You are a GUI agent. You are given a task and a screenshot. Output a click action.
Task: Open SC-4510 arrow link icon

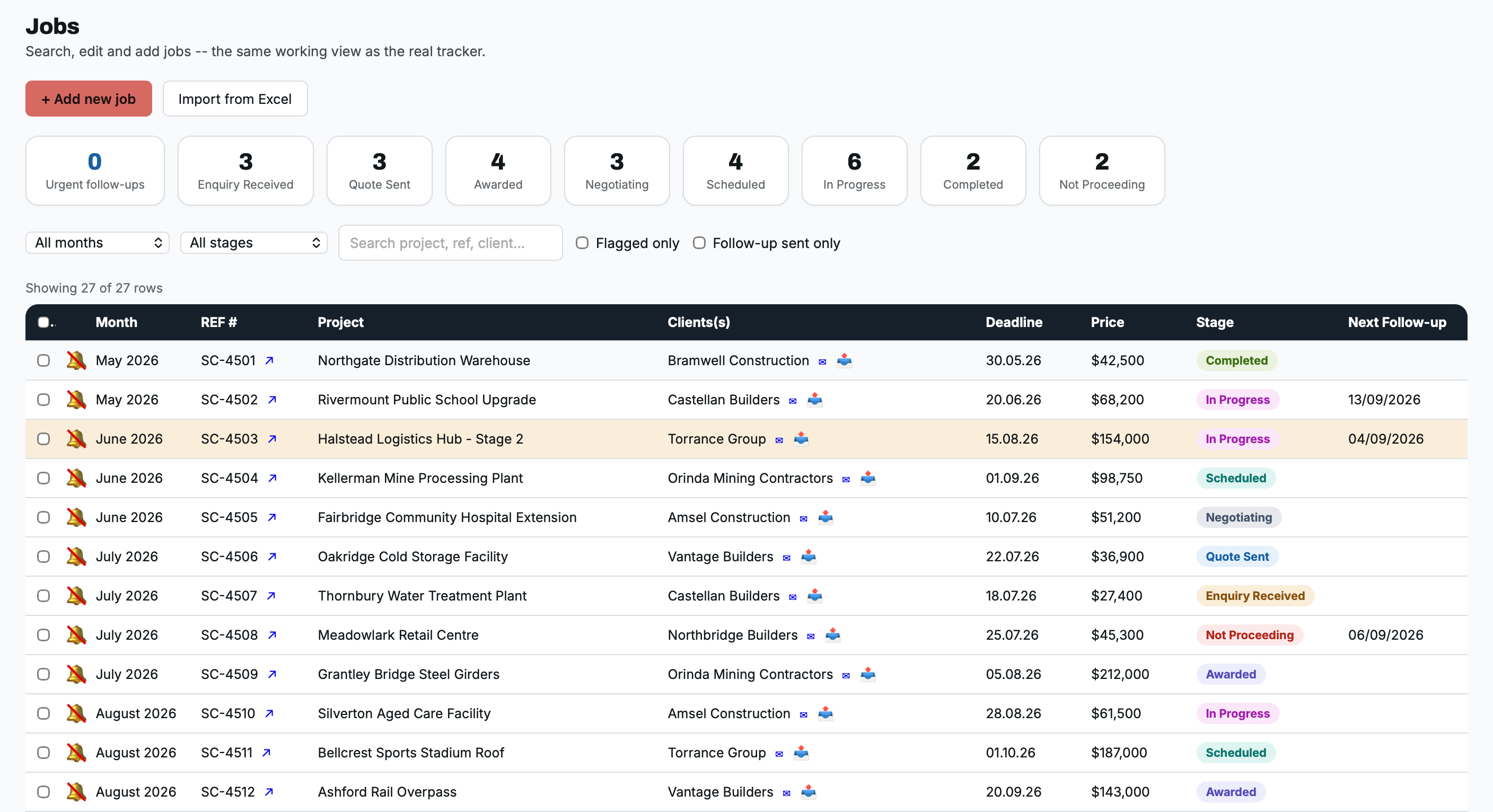(x=269, y=713)
